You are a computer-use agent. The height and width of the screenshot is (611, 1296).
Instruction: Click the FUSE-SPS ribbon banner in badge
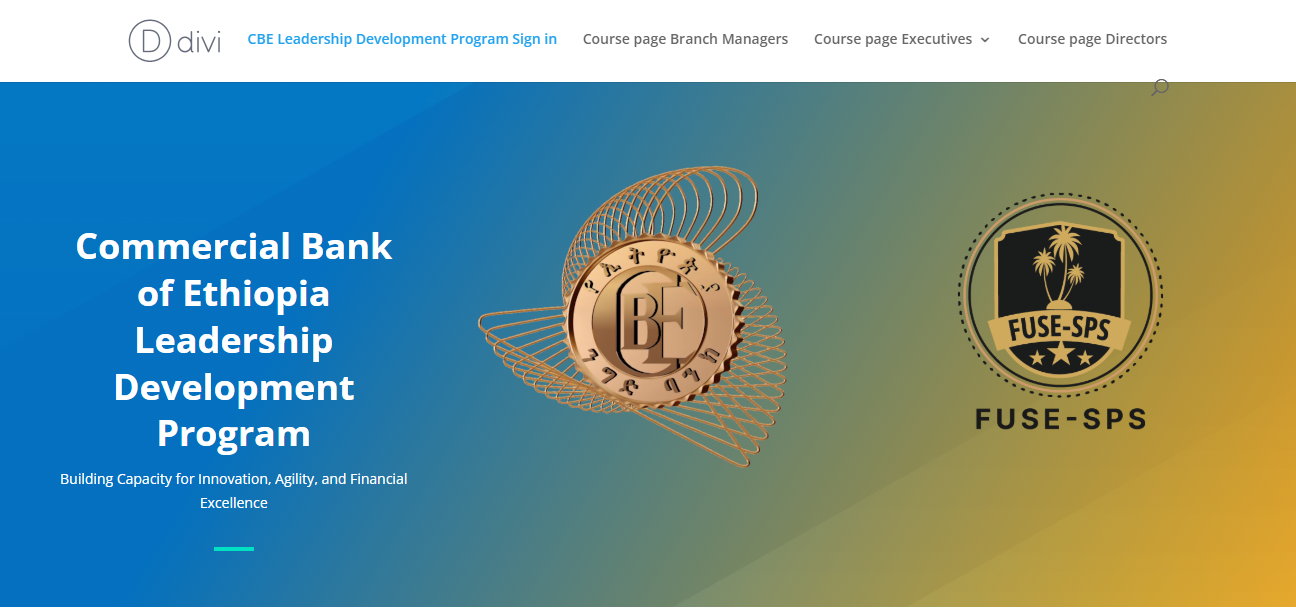[1059, 327]
